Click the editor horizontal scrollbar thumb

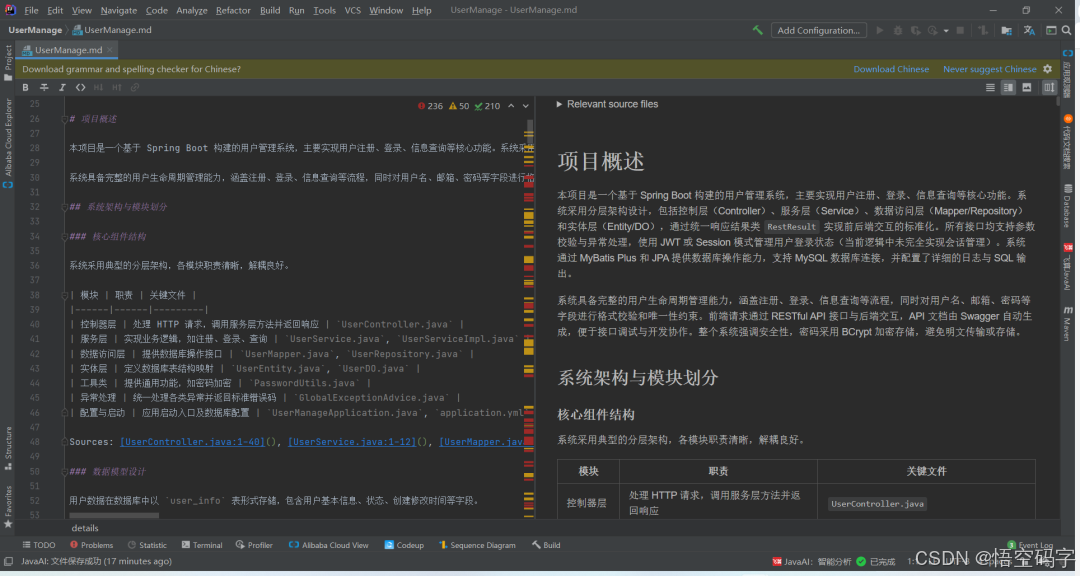pyautogui.click(x=114, y=515)
